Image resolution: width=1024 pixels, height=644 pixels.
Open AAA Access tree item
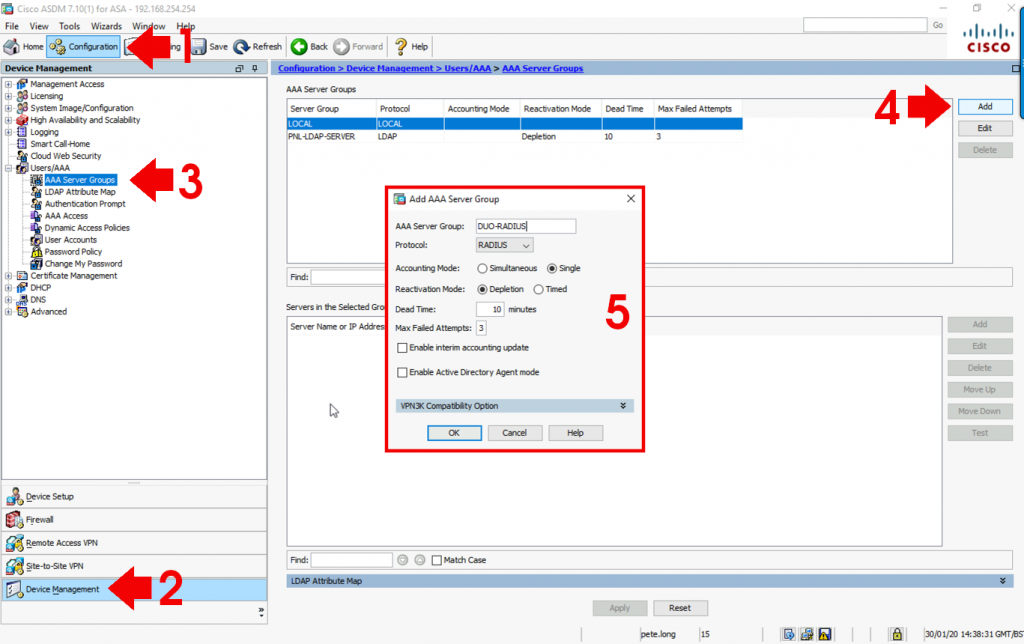coord(66,216)
